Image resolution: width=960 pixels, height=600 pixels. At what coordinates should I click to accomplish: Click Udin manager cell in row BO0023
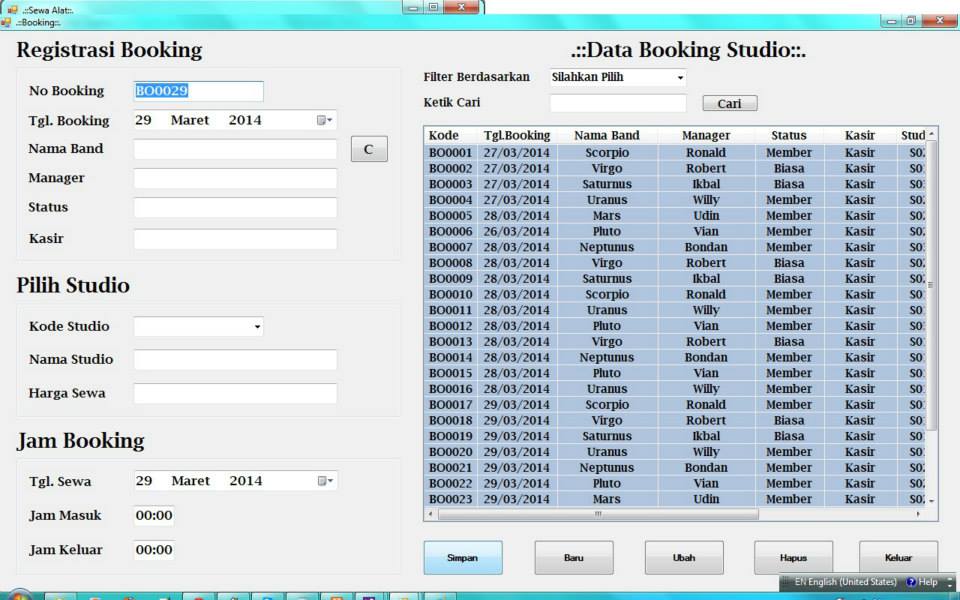click(706, 499)
